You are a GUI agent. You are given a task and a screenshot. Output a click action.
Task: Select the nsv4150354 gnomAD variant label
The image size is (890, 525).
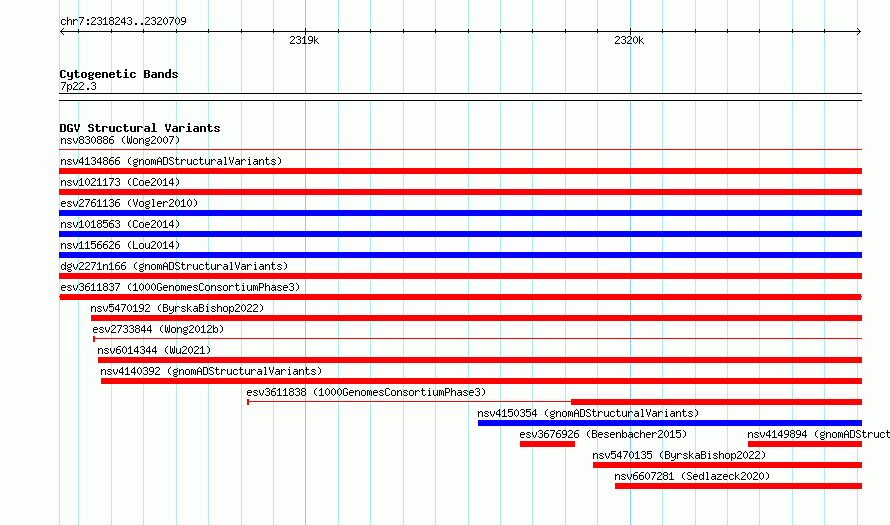click(588, 413)
